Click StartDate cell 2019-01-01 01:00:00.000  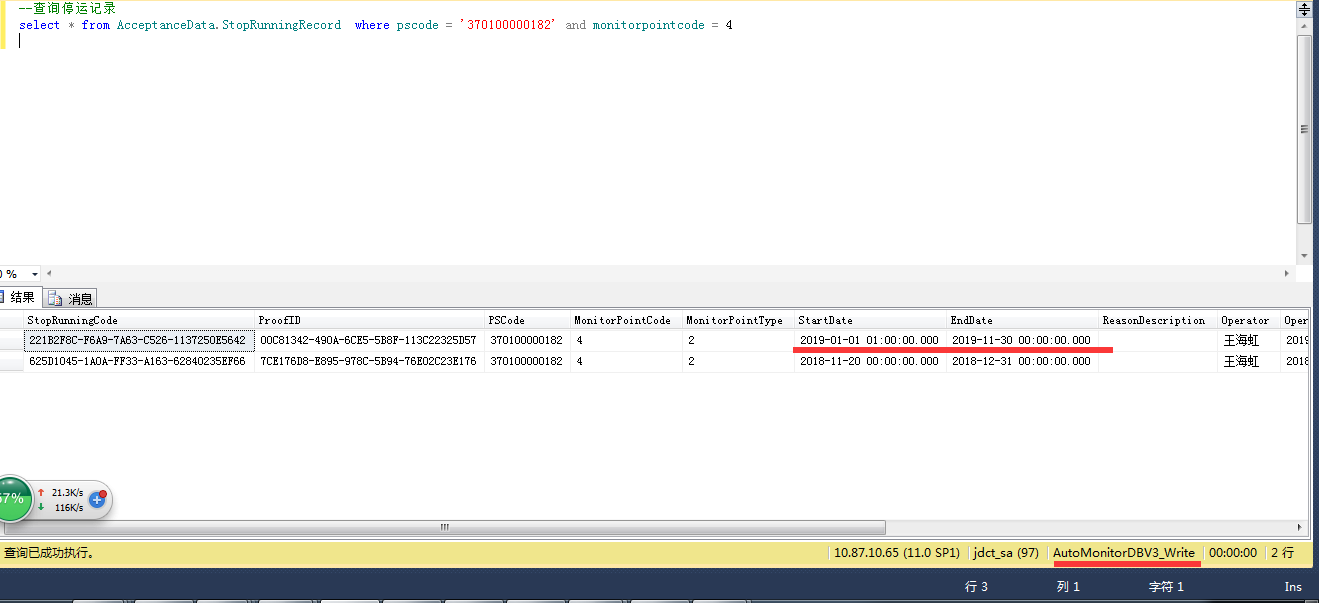[870, 340]
